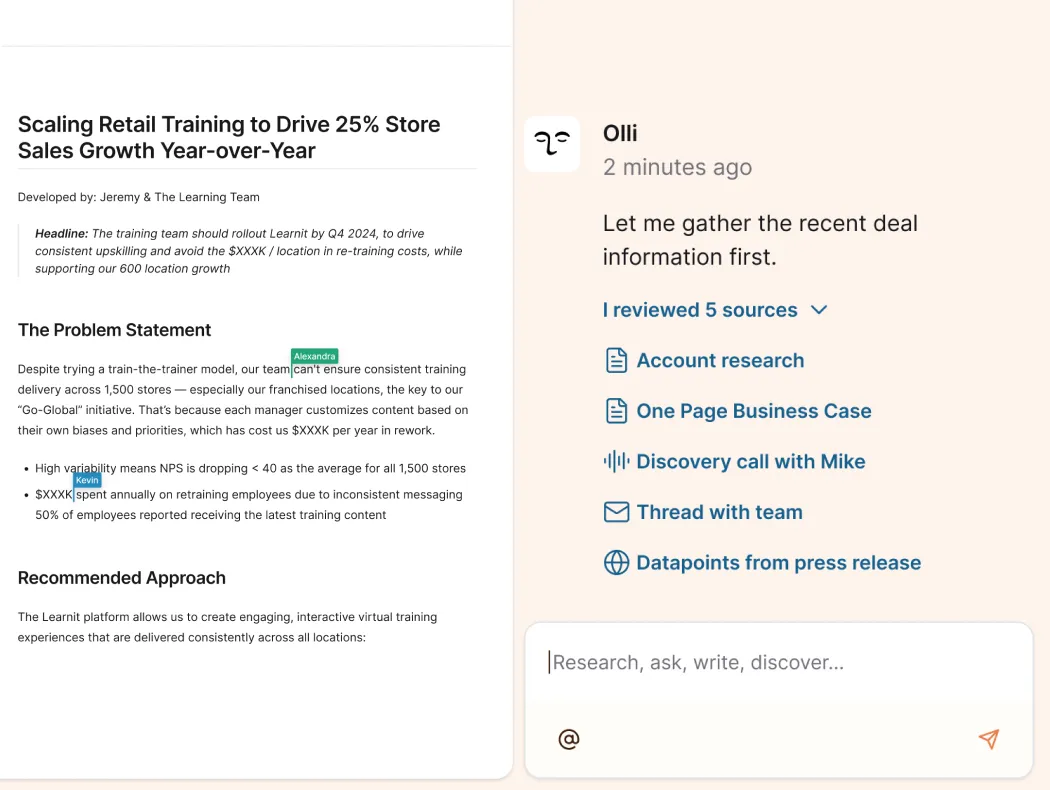
Task: Click the One Page Business Case page icon
Action: [x=616, y=411]
